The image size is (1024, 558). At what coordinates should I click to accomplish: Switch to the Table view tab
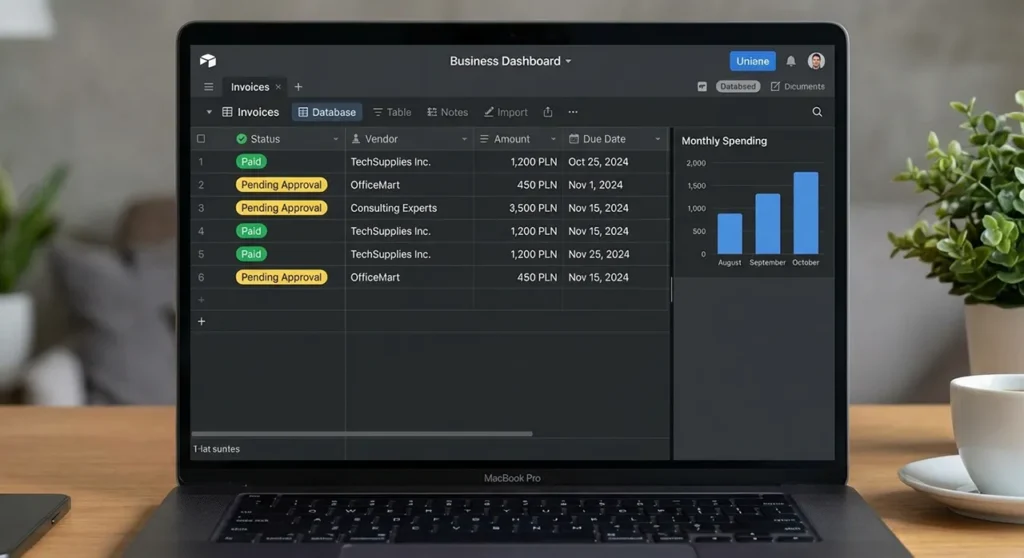[x=392, y=112]
